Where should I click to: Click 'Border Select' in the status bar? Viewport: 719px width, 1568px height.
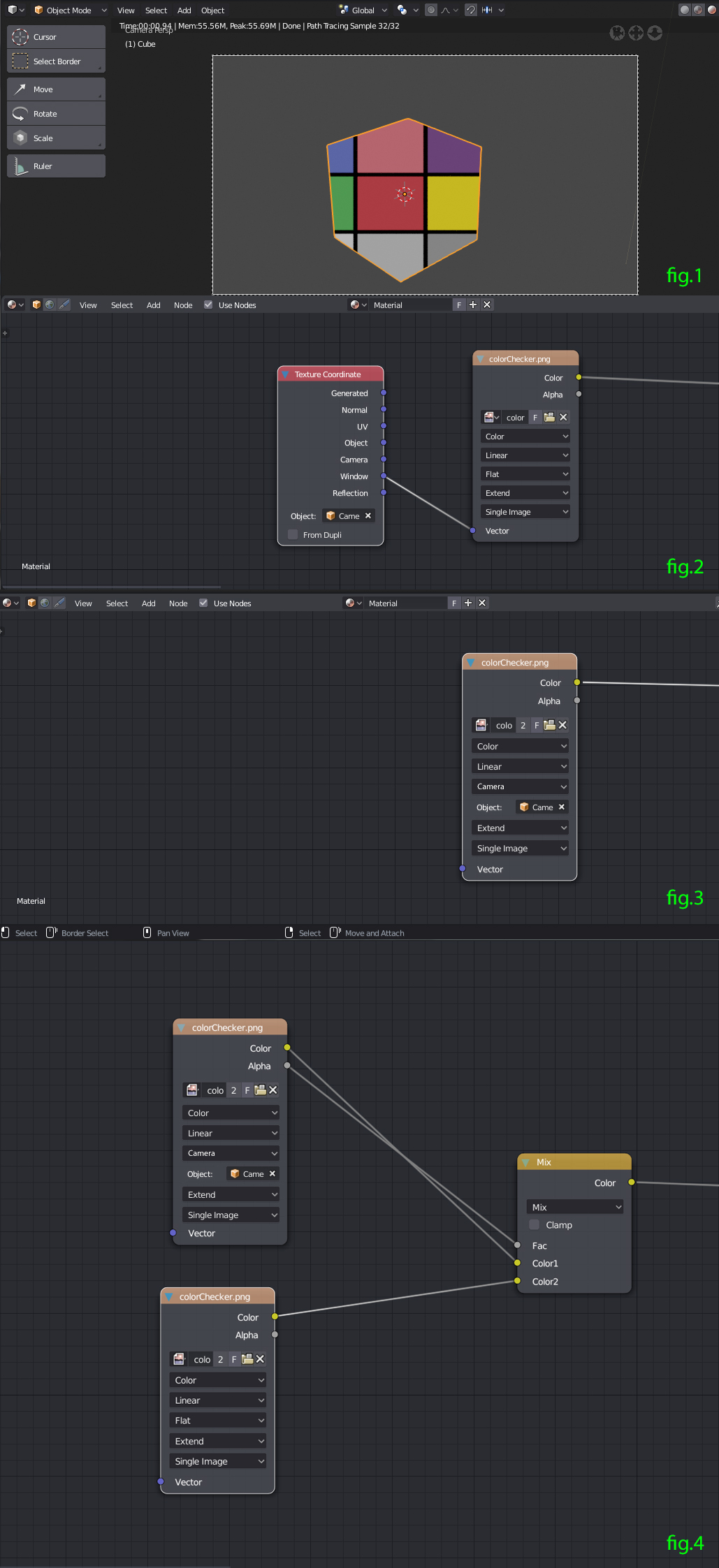click(x=85, y=933)
